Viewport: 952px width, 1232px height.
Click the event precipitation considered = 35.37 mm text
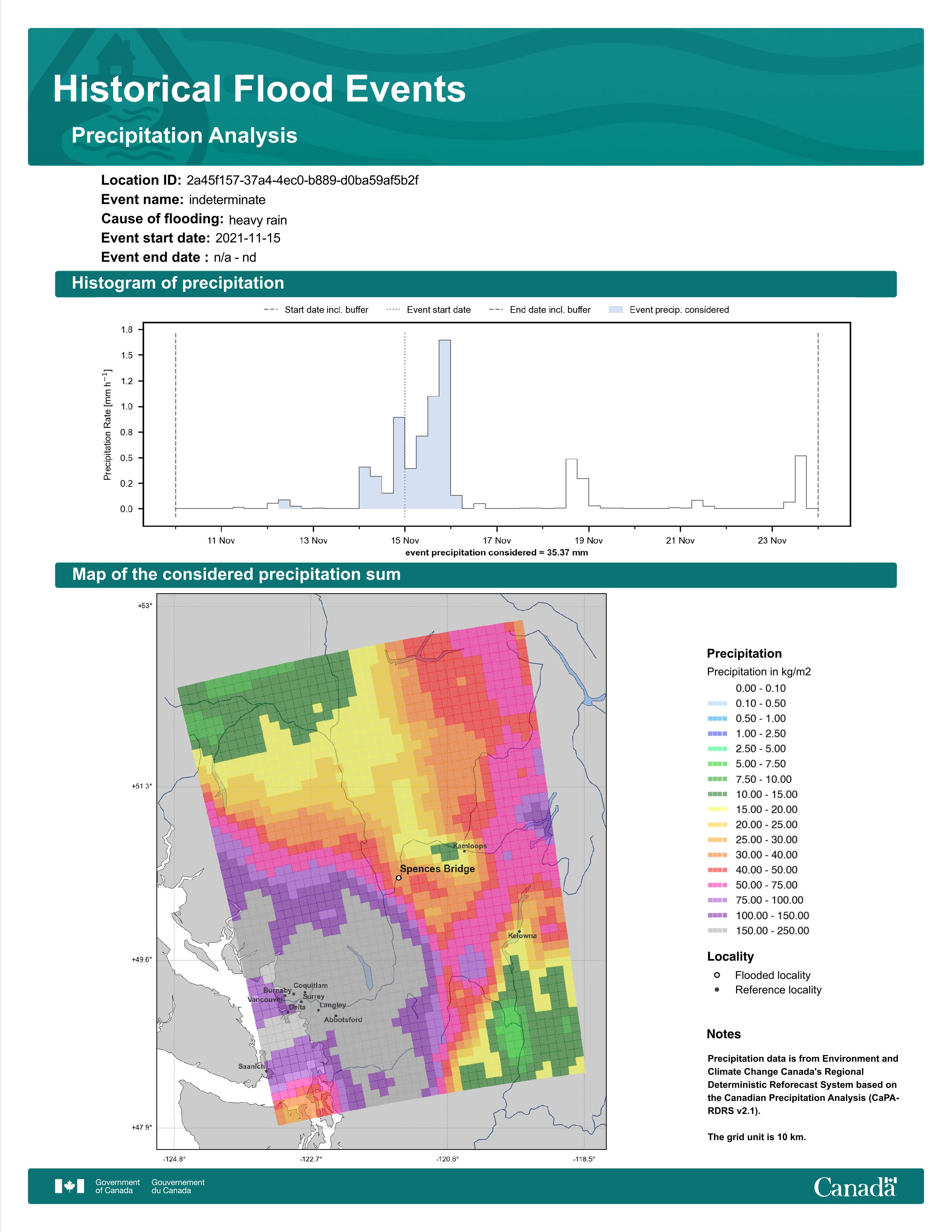[496, 553]
